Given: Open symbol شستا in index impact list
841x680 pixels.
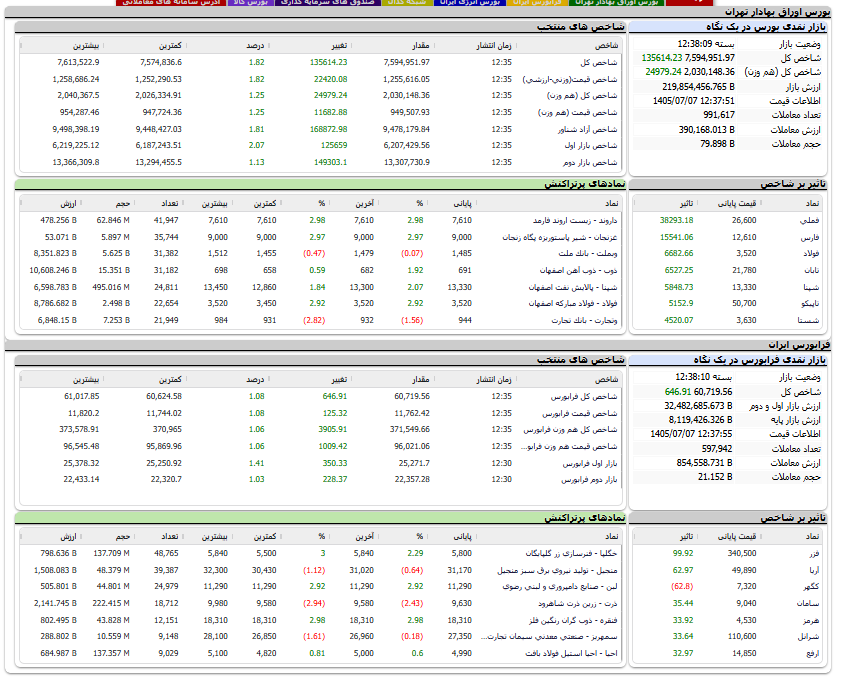Looking at the screenshot, I should point(808,320).
